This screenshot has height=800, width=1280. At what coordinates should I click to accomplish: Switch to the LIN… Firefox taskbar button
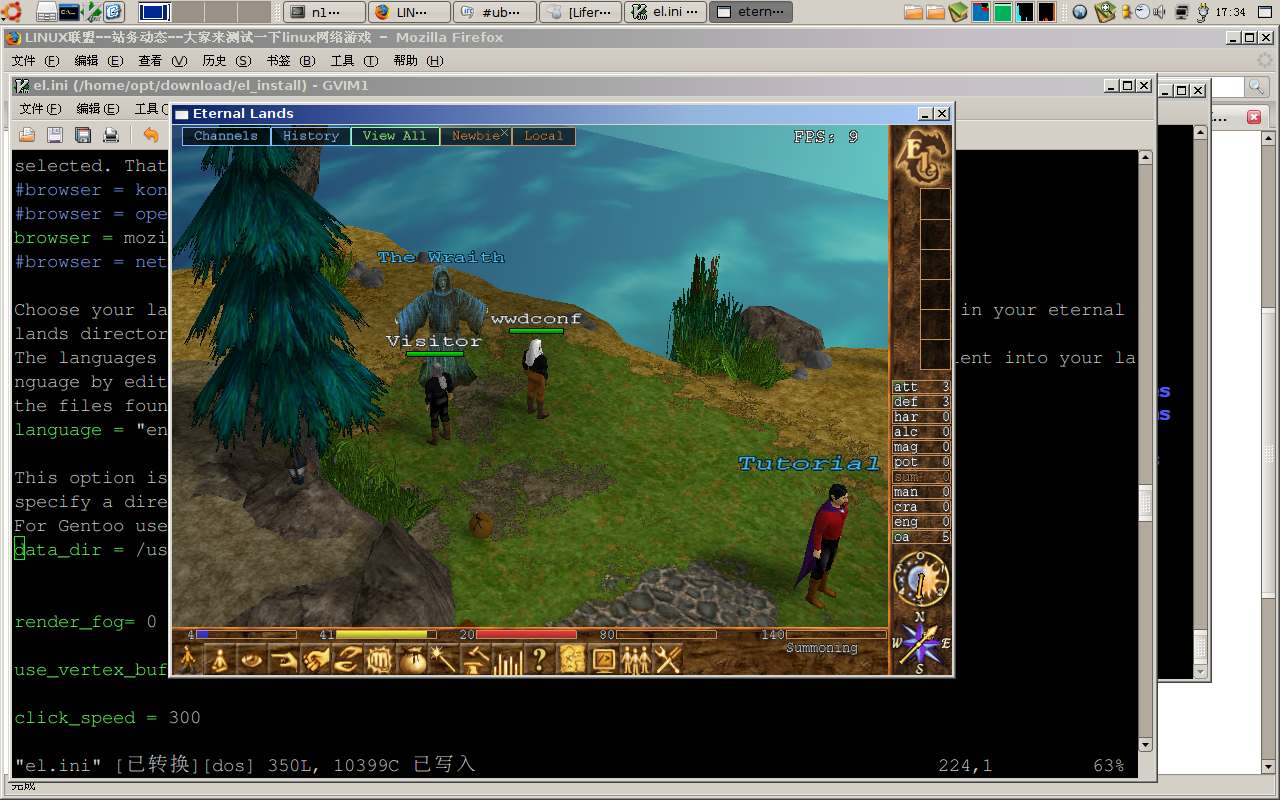pos(410,12)
